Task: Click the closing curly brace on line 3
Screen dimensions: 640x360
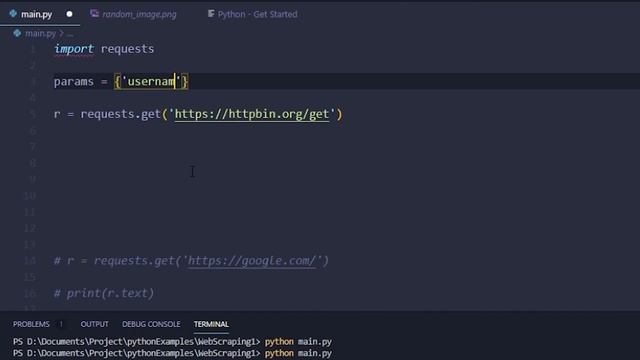Action: coord(185,82)
